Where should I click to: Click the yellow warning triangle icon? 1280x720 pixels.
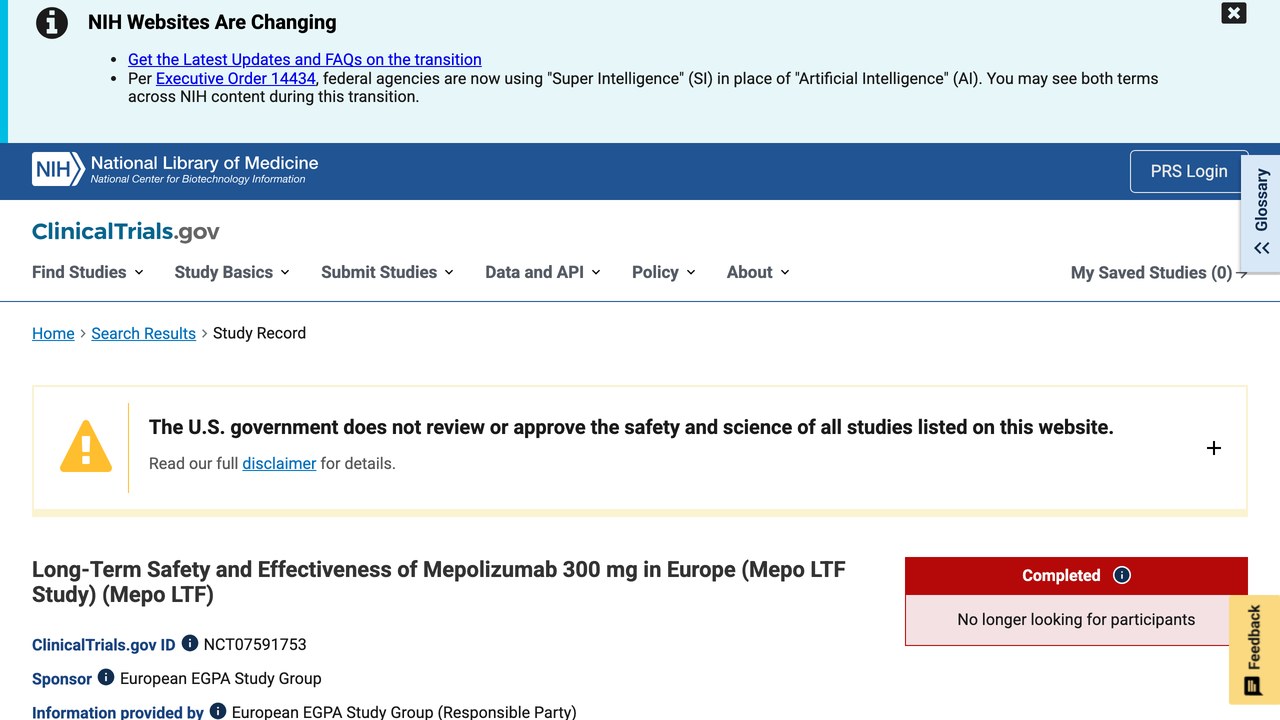point(86,446)
